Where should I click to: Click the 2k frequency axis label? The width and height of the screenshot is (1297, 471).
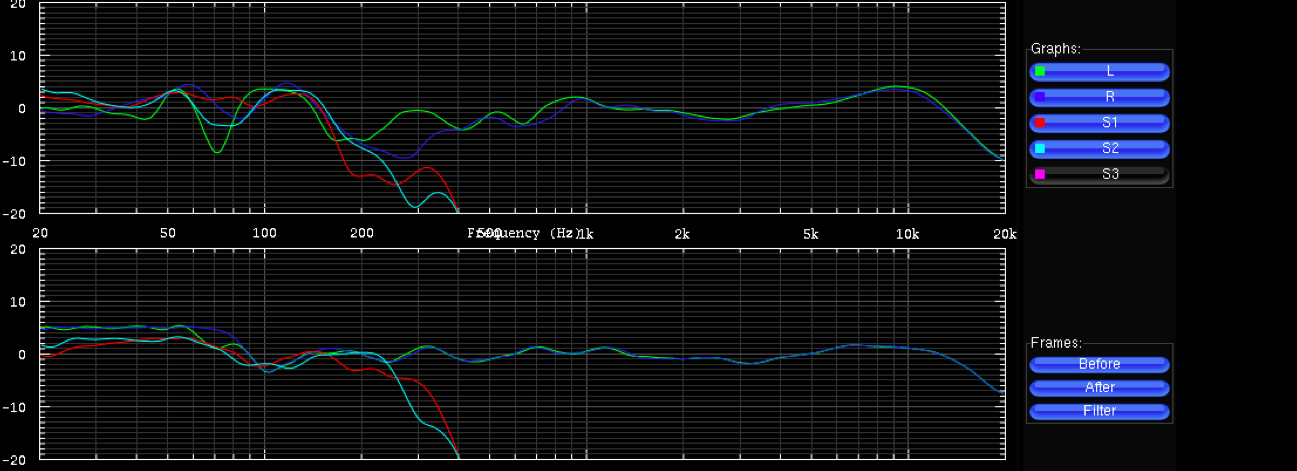pyautogui.click(x=682, y=234)
